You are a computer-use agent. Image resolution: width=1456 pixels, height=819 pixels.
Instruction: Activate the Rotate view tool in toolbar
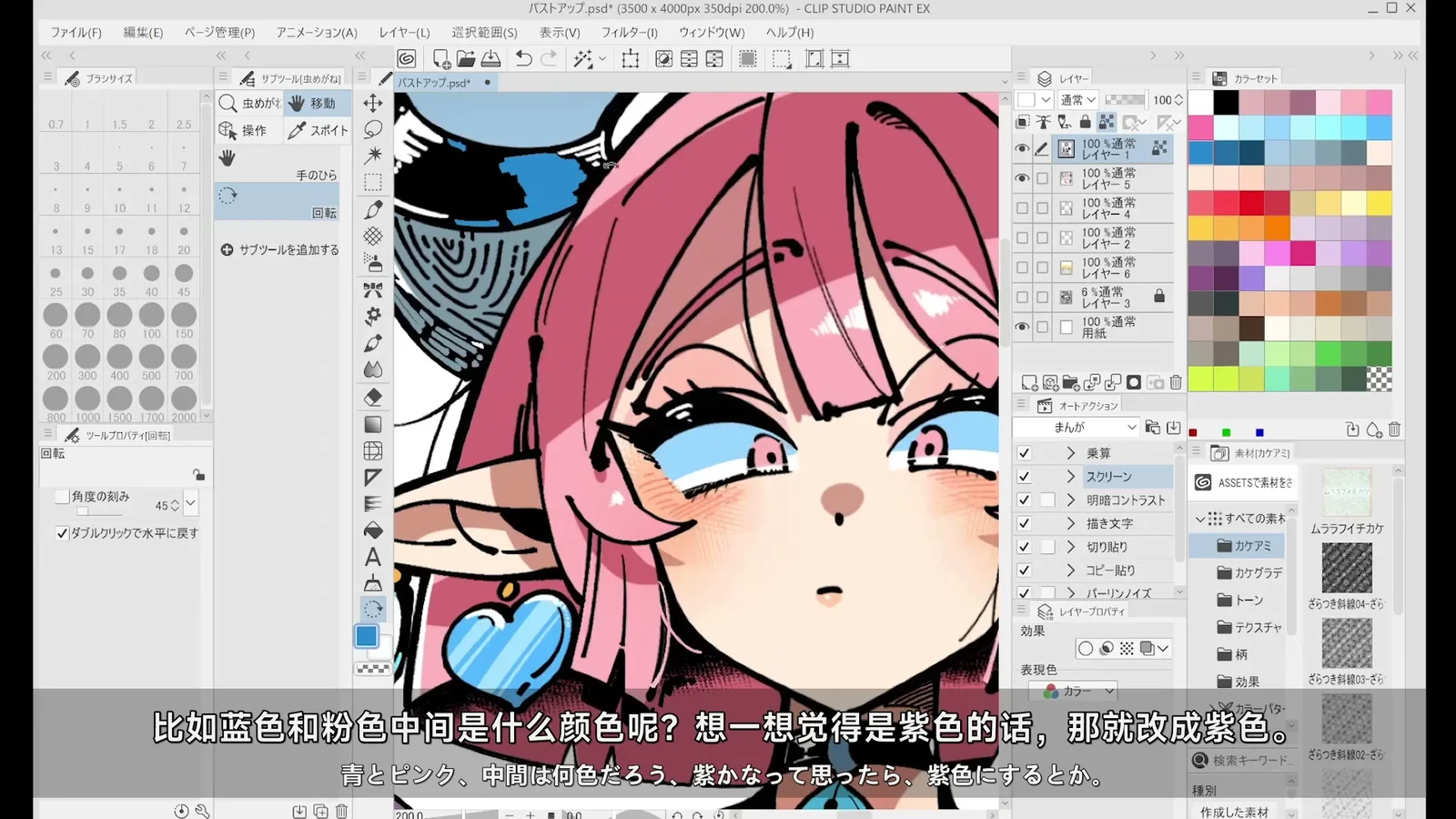pos(373,609)
